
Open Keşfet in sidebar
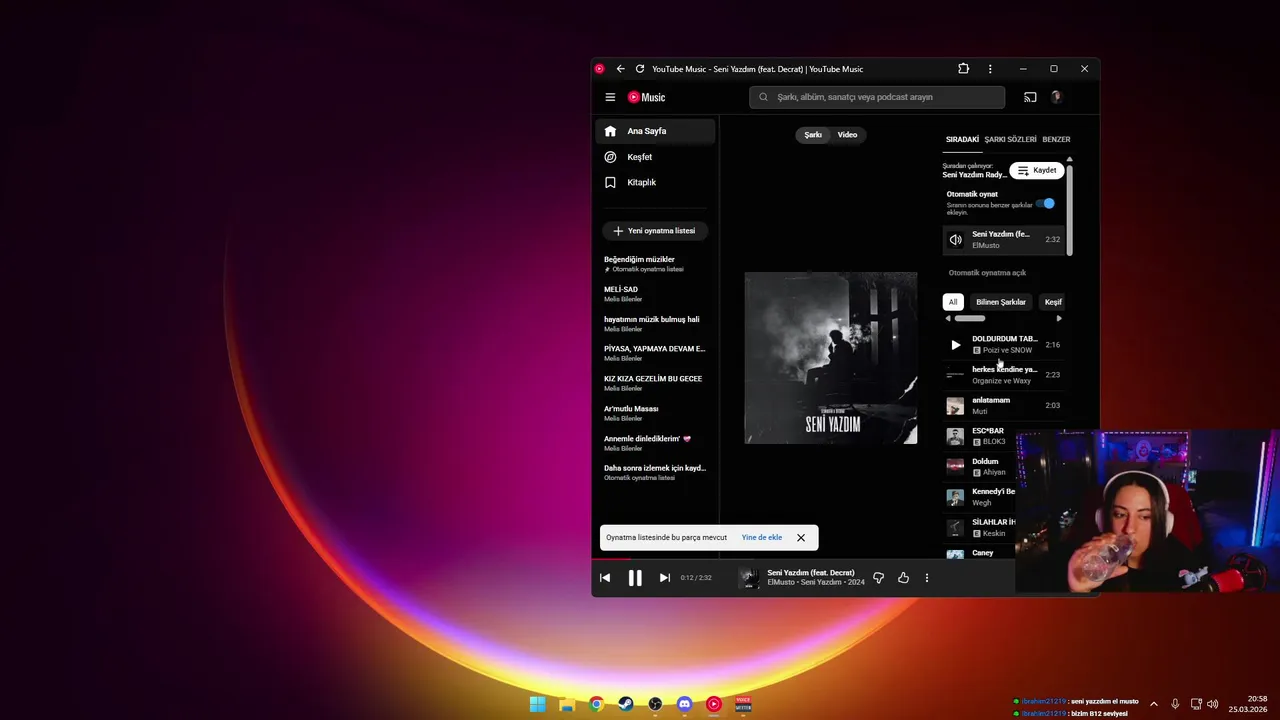[x=656, y=157]
